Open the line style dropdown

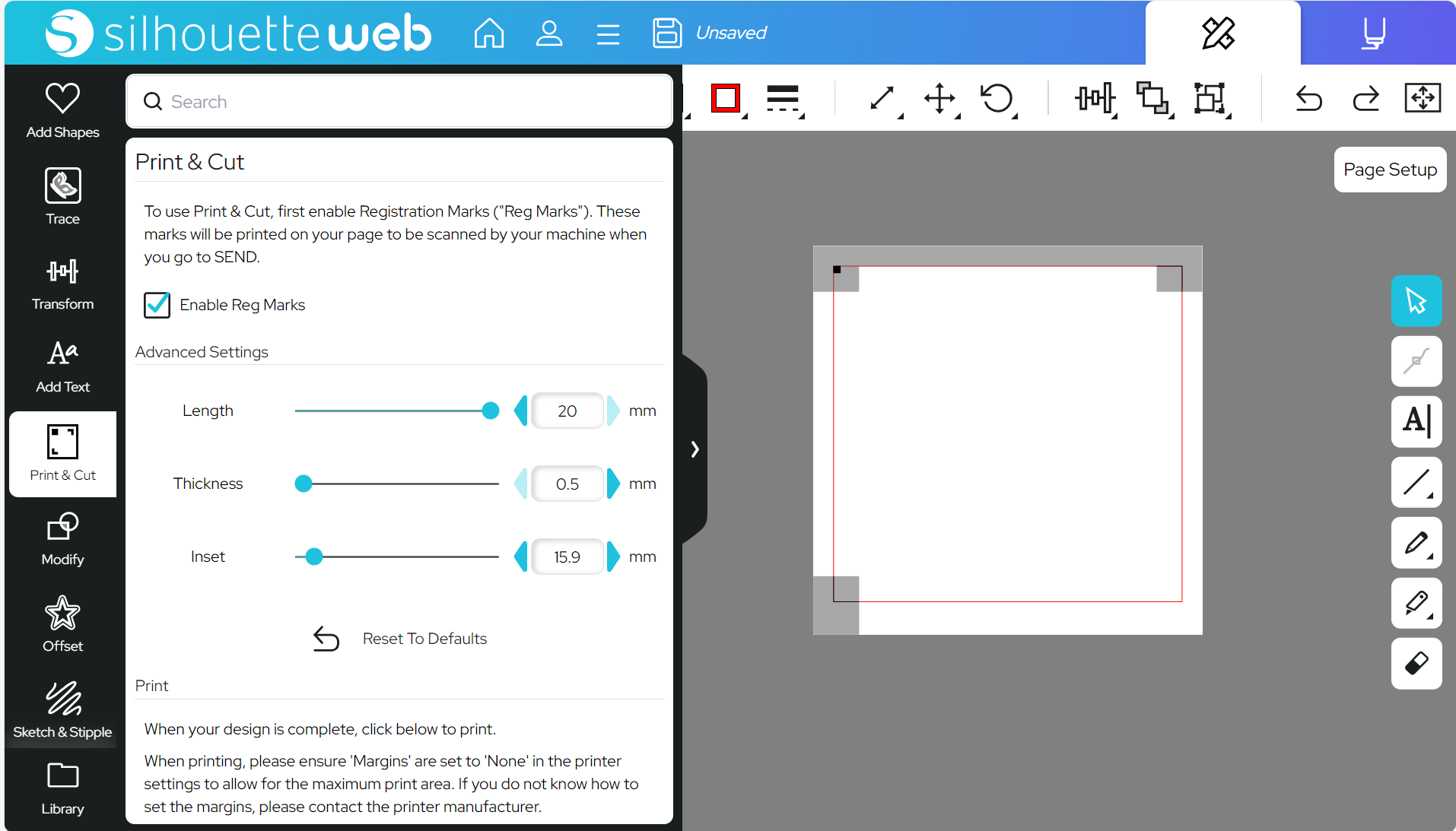coord(784,99)
